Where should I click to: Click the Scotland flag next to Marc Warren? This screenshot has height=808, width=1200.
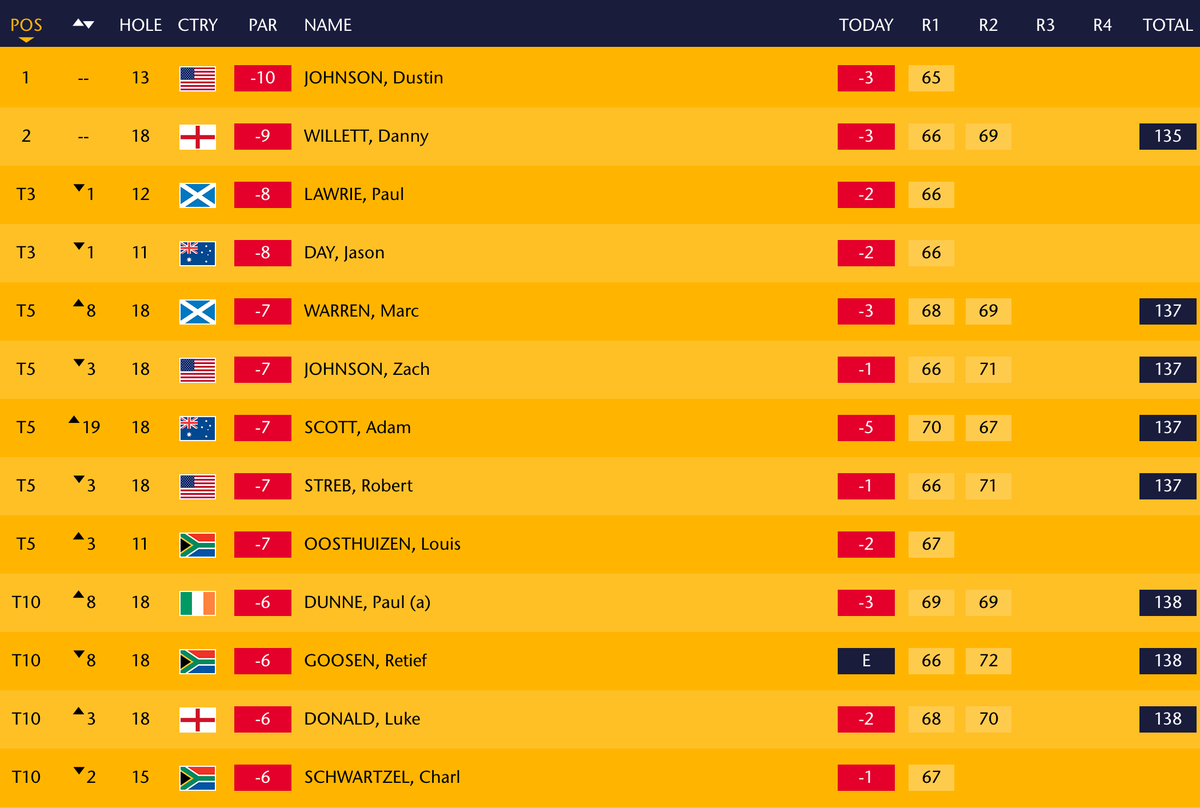[197, 311]
